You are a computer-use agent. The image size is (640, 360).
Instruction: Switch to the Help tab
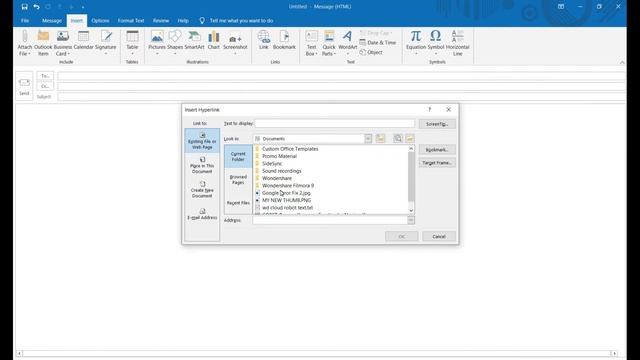point(183,20)
